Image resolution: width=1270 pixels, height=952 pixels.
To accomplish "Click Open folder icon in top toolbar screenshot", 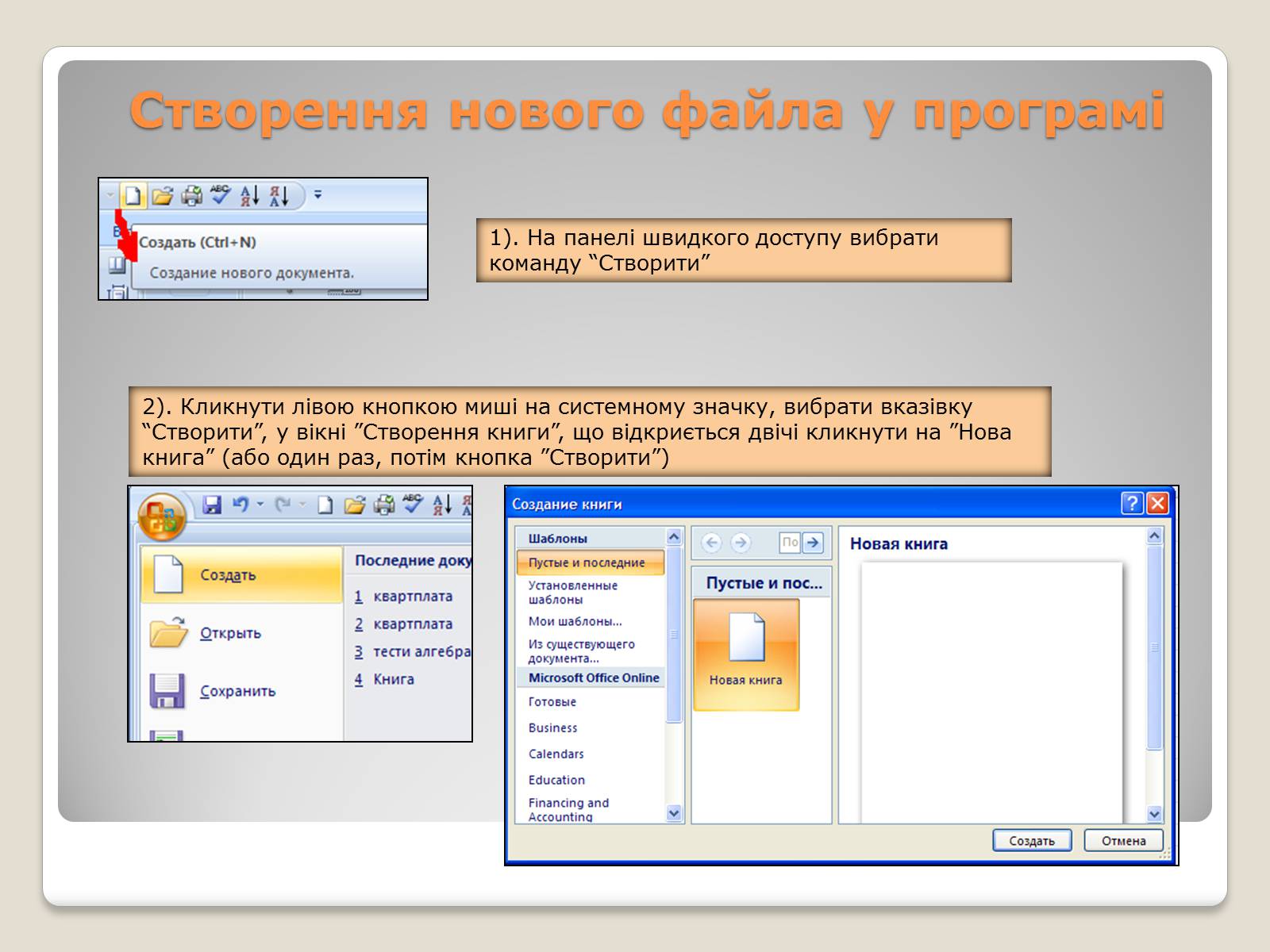I will point(162,195).
